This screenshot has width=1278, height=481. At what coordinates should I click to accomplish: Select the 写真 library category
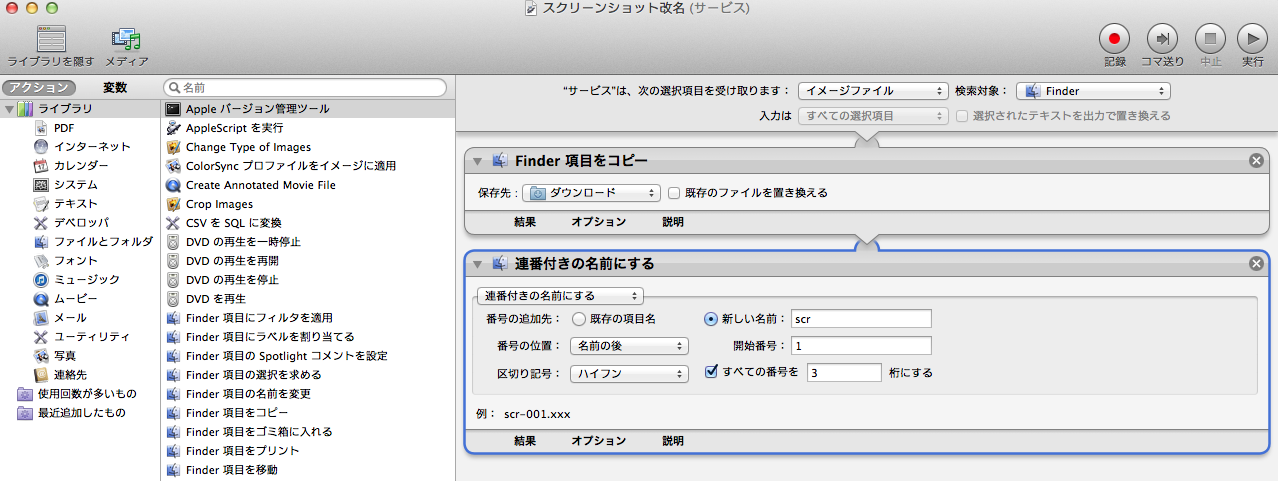(65, 356)
